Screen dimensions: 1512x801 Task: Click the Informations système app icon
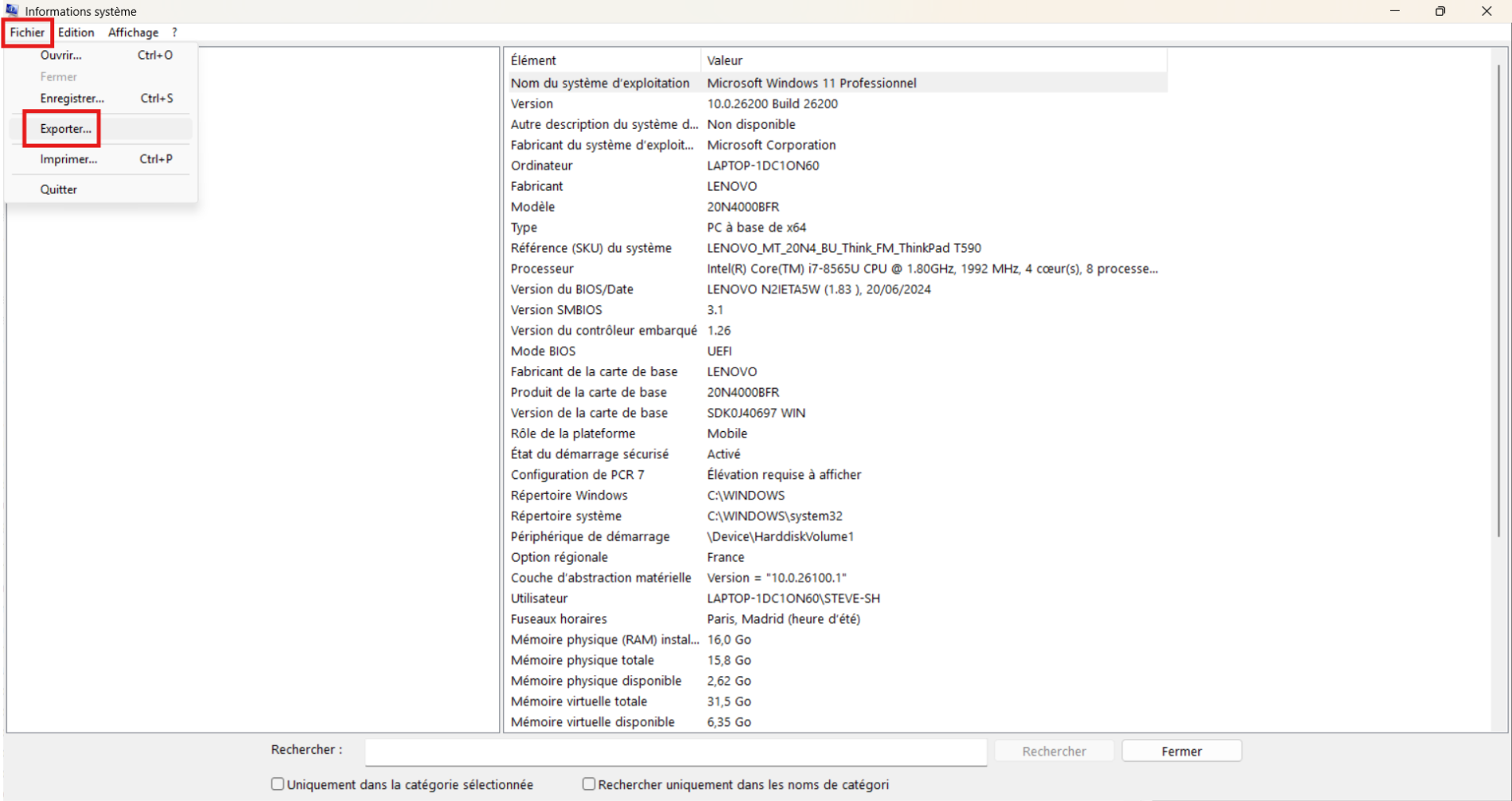coord(12,10)
